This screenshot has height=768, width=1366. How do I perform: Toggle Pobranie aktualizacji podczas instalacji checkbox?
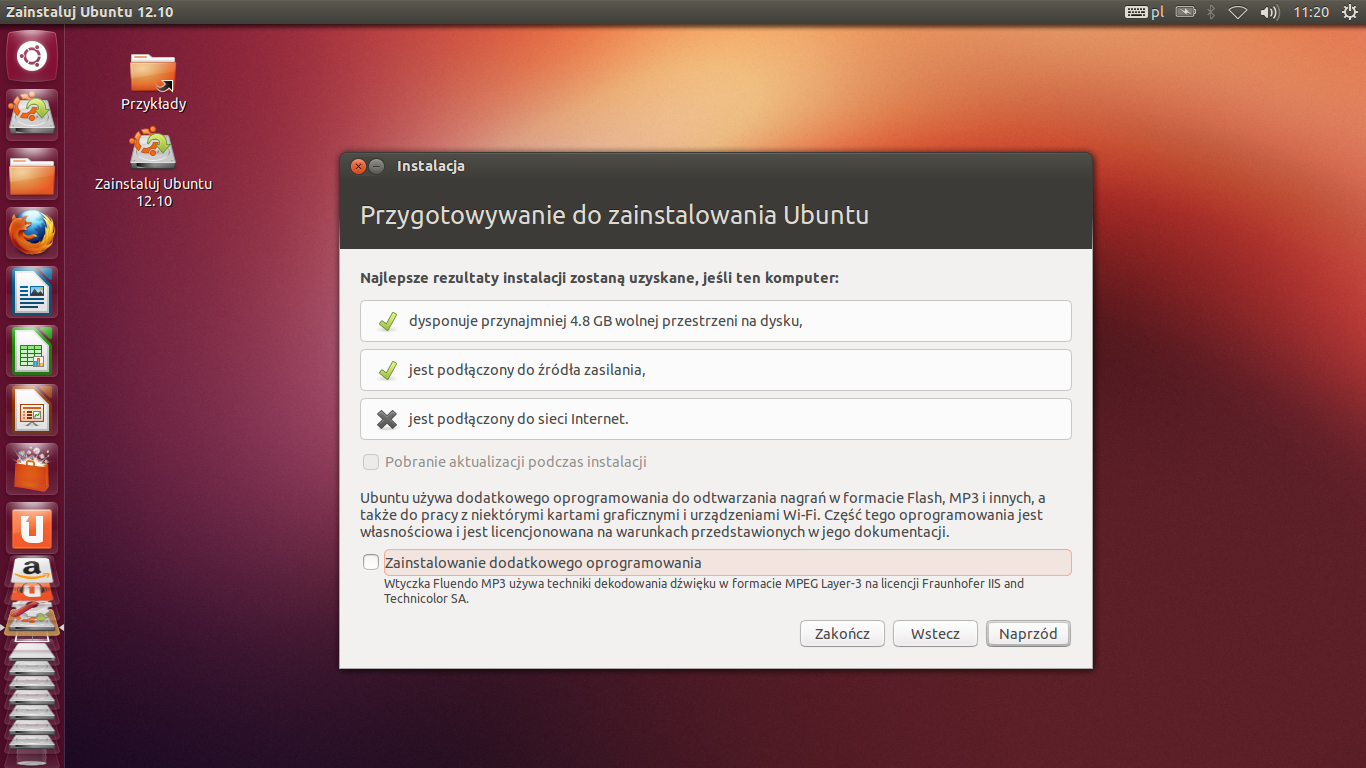pos(371,462)
